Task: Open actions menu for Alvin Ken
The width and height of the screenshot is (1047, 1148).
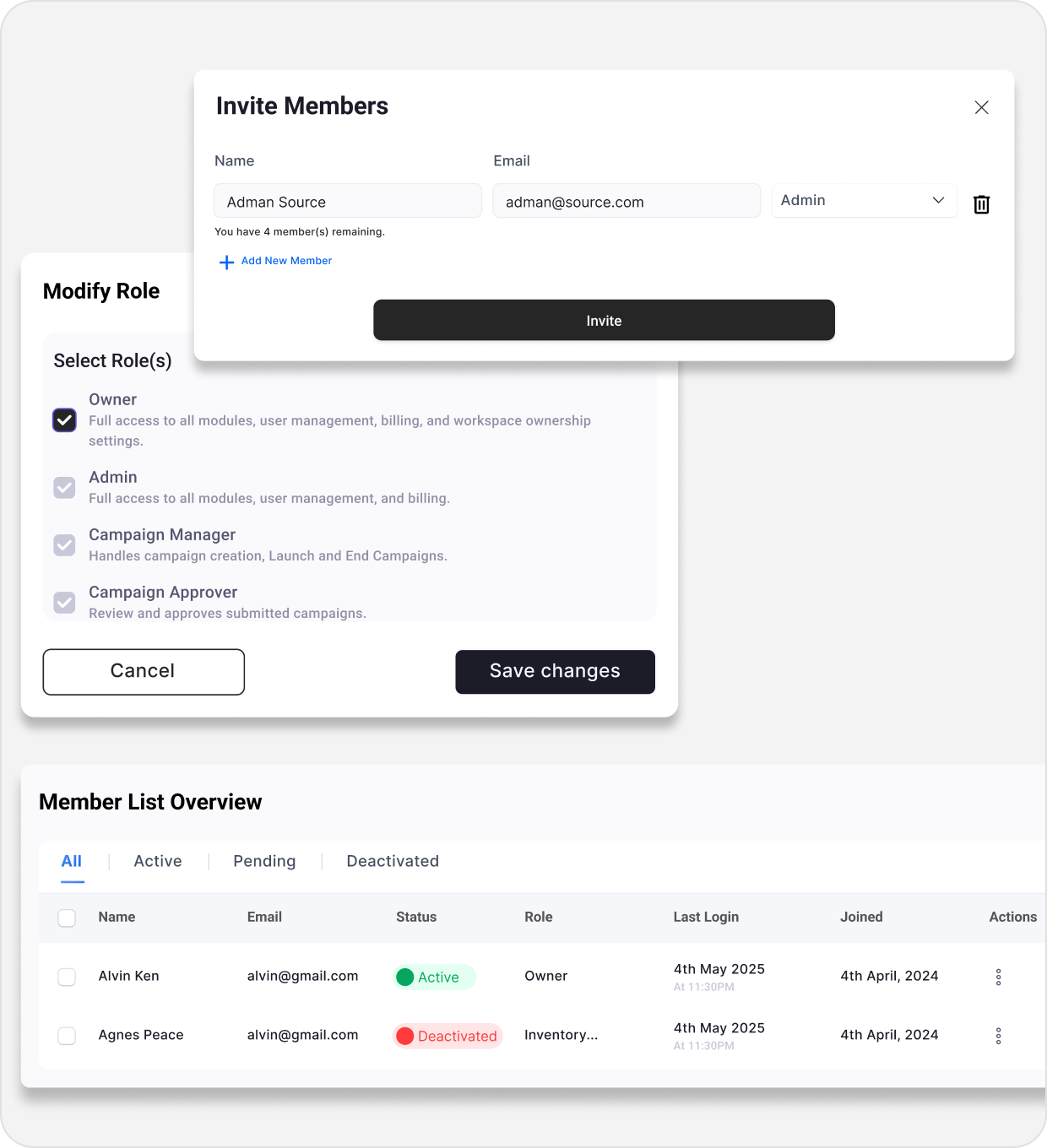Action: coord(998,977)
